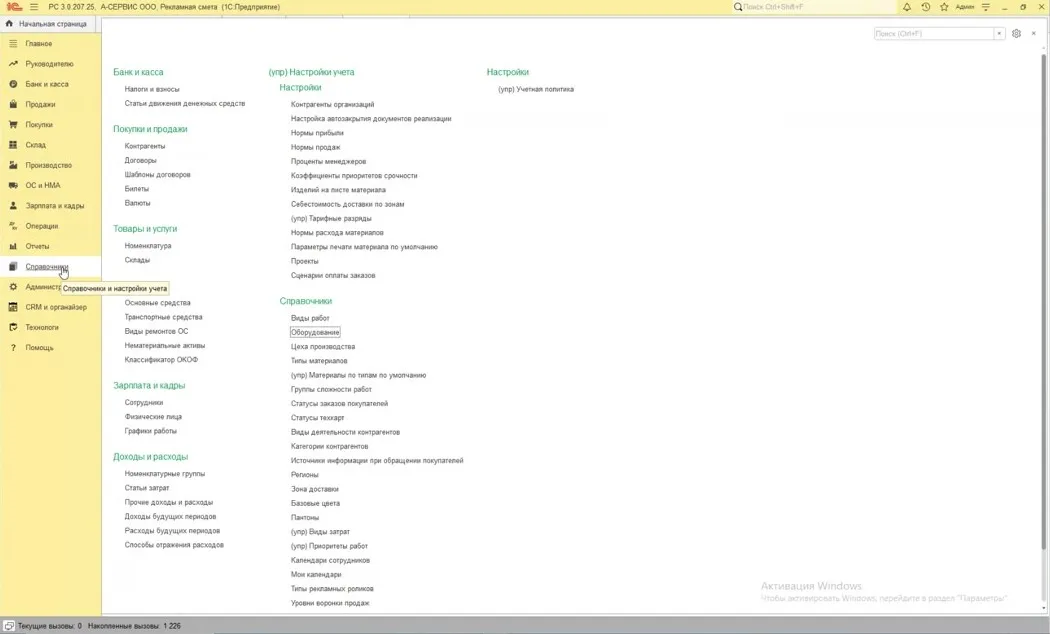Open the Зарплата и кадры person icon

pos(13,206)
